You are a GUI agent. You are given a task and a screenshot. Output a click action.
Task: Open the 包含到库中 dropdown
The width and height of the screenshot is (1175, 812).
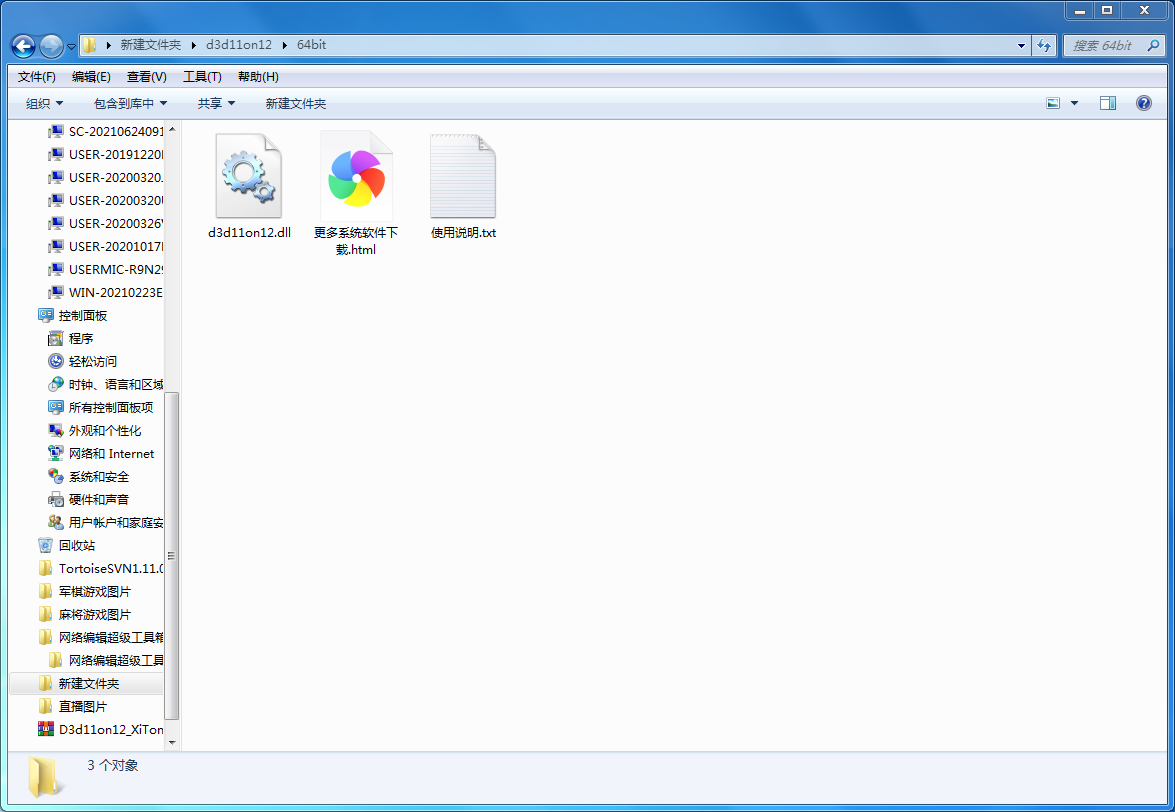130,103
